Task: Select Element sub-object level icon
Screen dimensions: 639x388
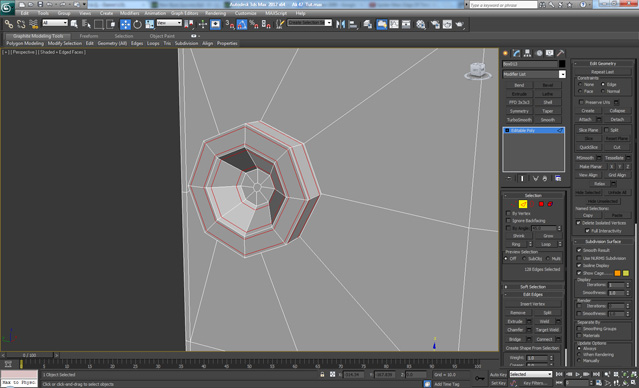Action: click(550, 204)
